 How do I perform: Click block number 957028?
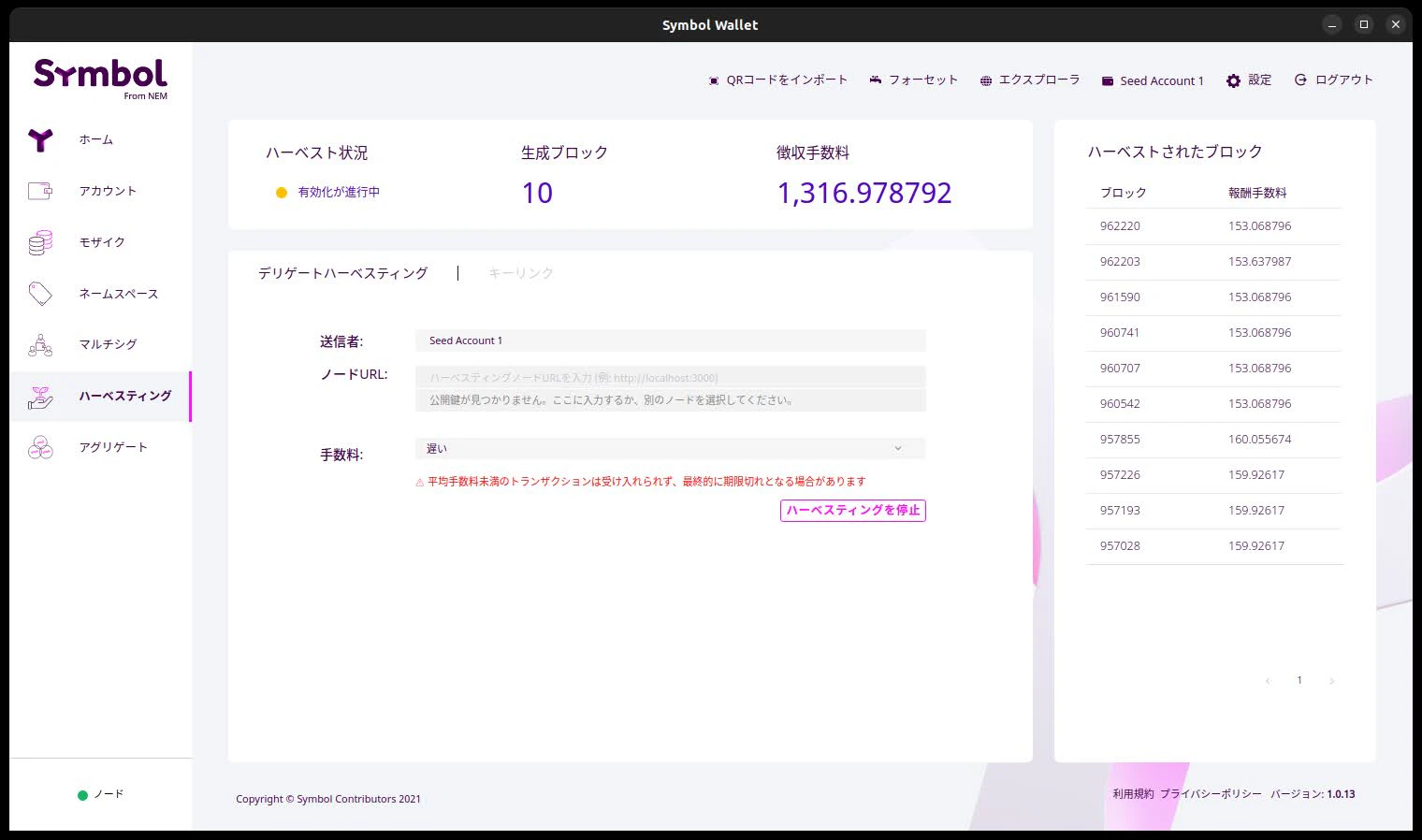[x=1120, y=546]
